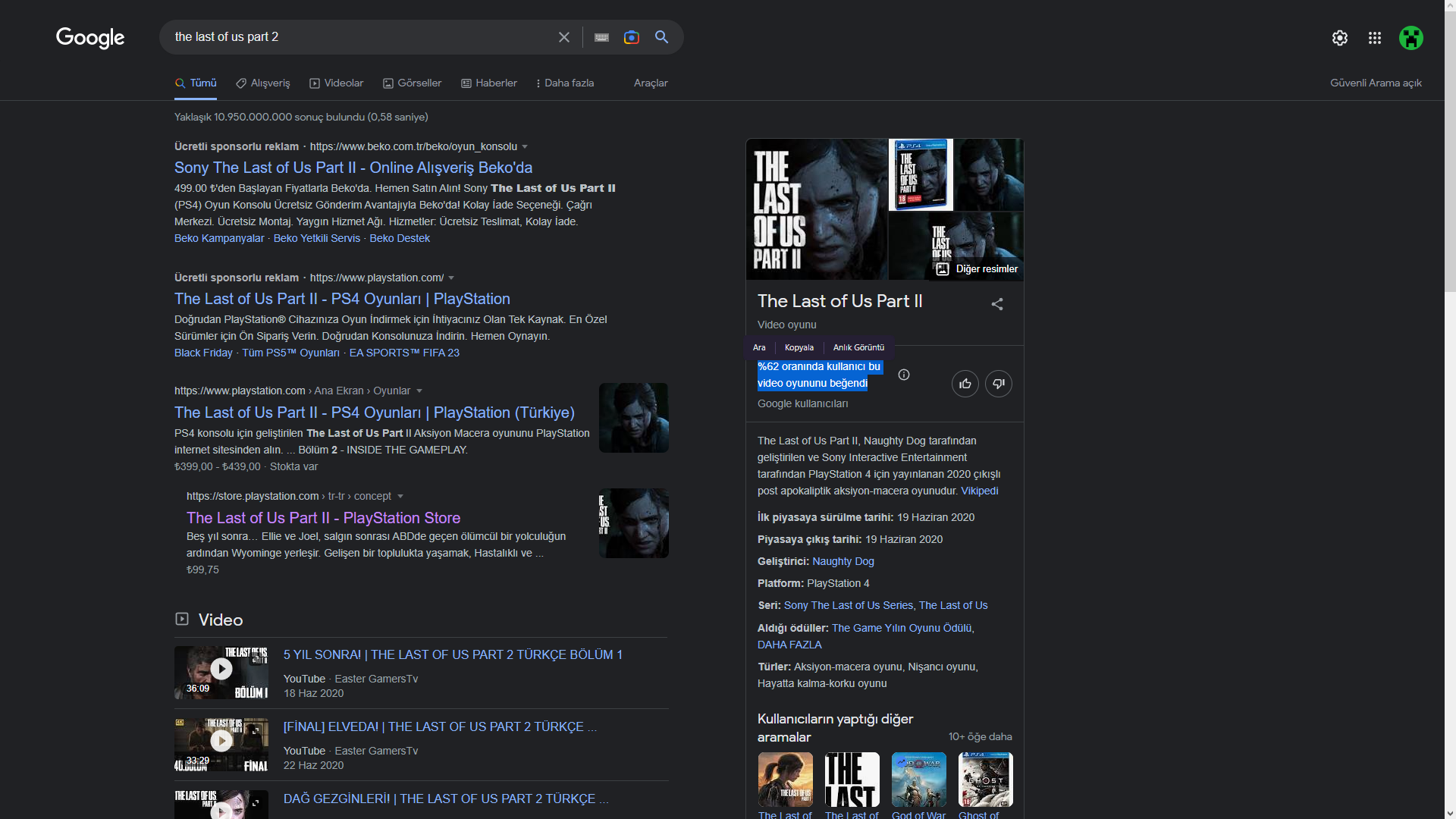This screenshot has width=1456, height=819.
Task: Click the magnifier search icon
Action: (662, 37)
